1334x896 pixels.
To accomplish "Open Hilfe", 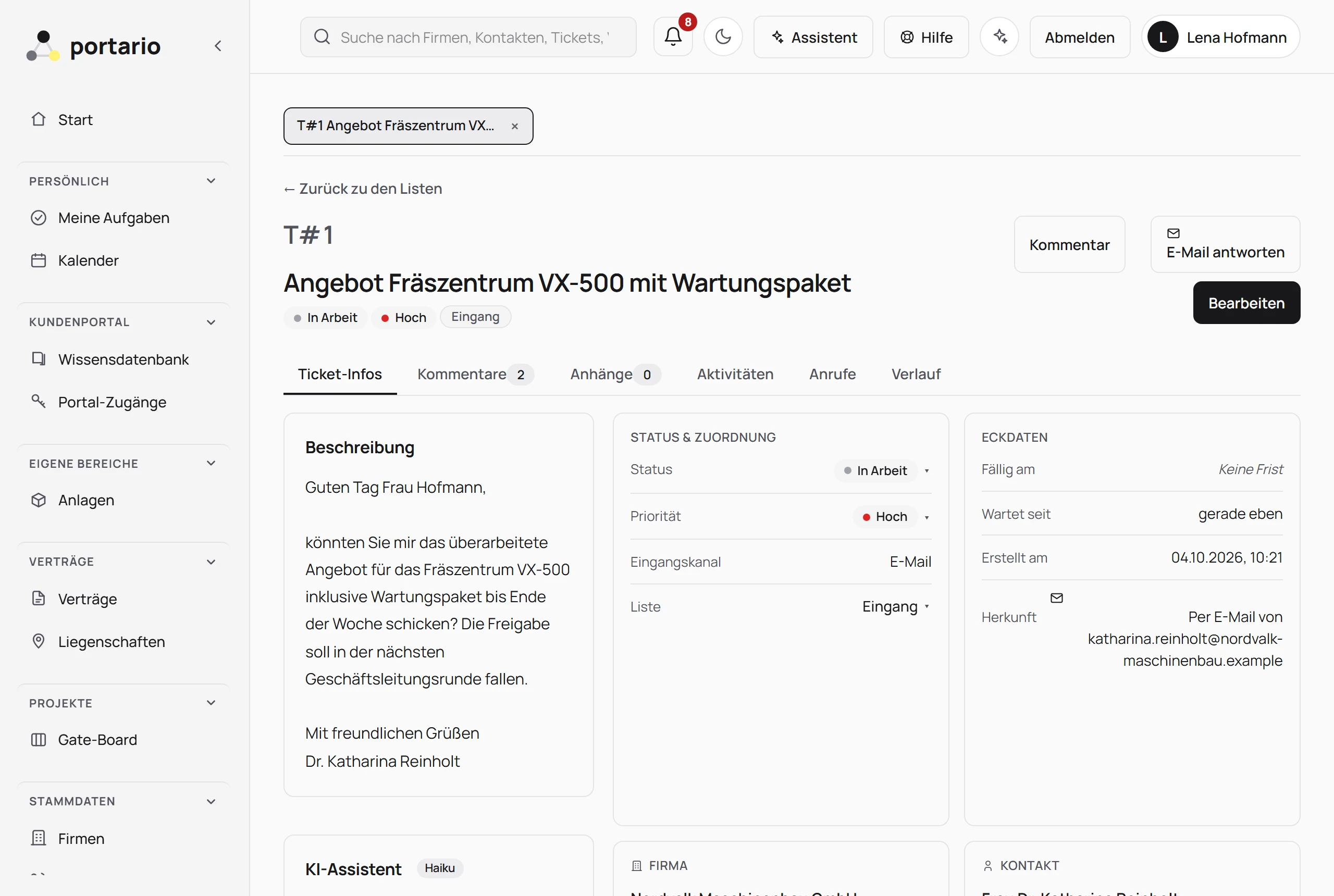I will click(x=926, y=37).
